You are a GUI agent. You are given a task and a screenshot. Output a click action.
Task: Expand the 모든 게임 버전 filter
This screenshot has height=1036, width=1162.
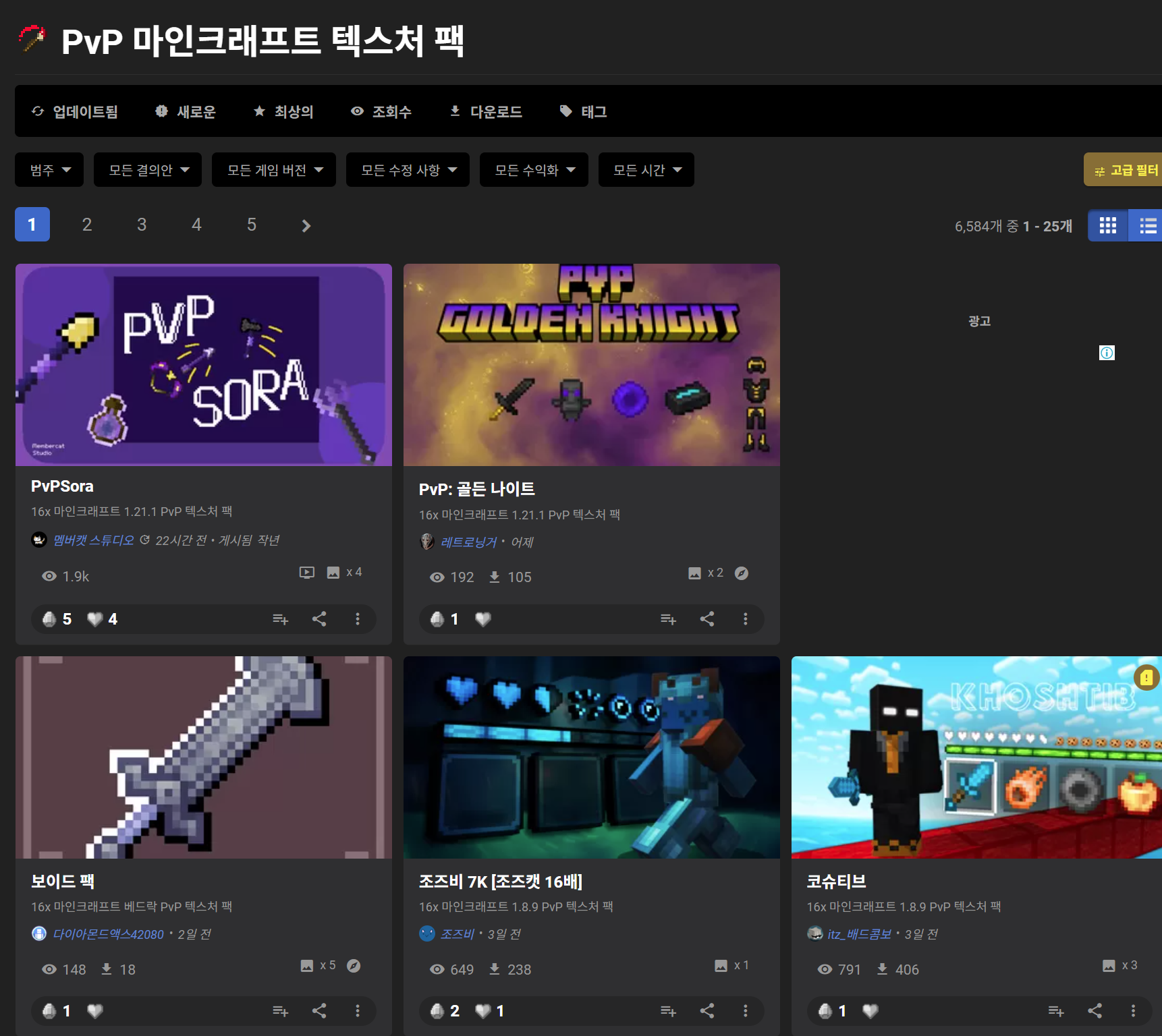pos(274,170)
